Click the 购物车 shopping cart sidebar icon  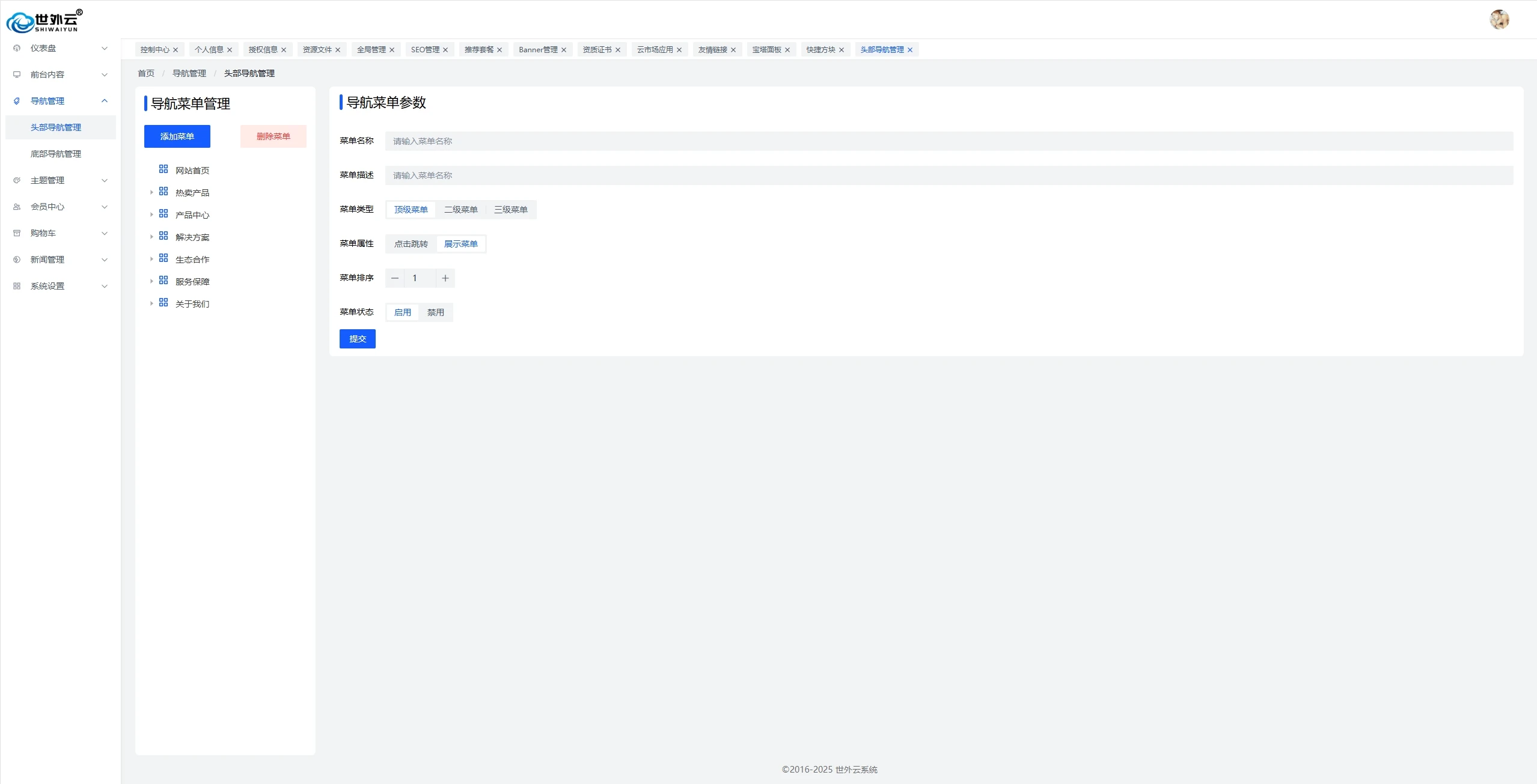[17, 233]
